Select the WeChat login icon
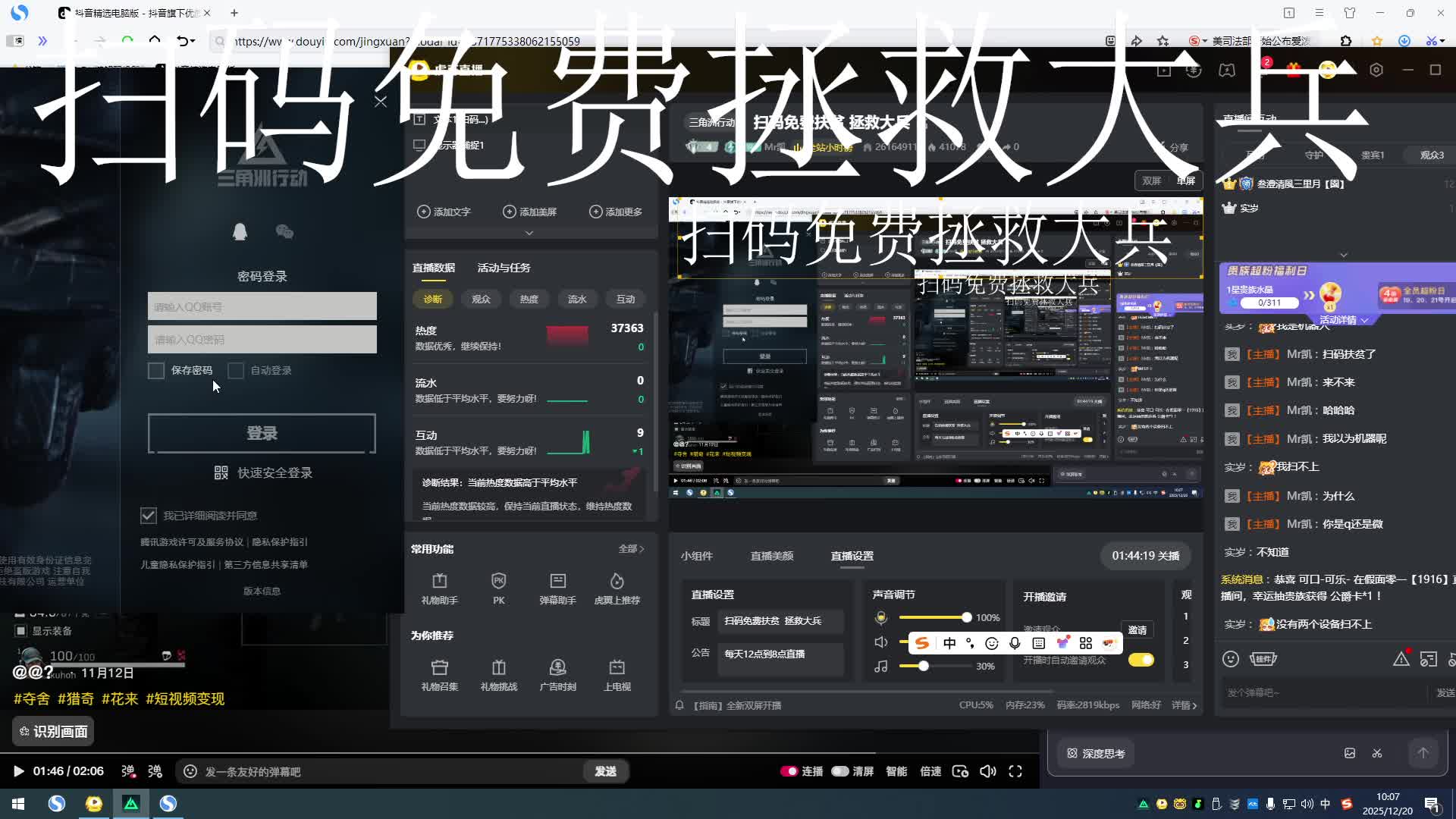This screenshot has height=819, width=1456. click(284, 232)
